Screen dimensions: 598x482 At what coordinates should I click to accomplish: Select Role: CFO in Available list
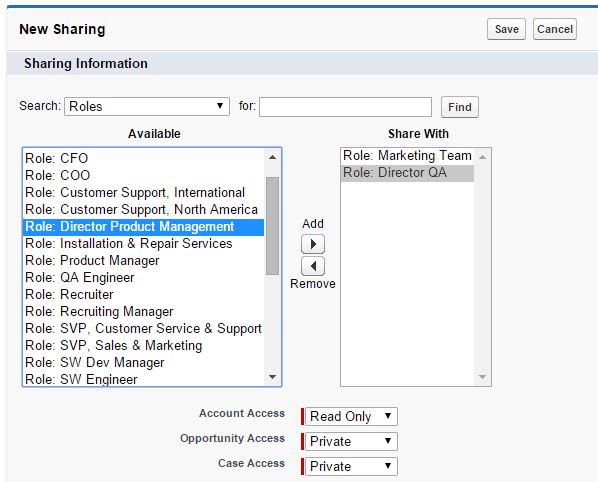pos(143,158)
